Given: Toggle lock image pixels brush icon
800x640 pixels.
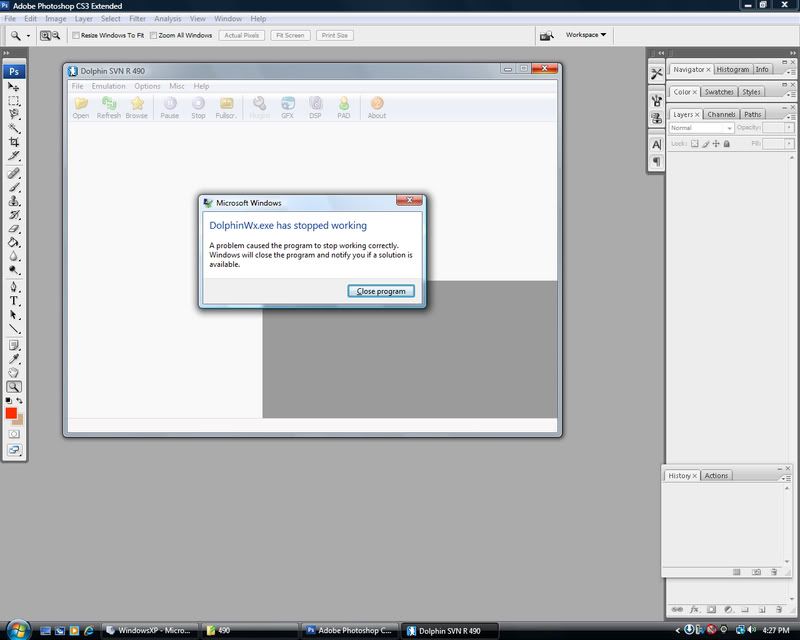Looking at the screenshot, I should point(706,143).
